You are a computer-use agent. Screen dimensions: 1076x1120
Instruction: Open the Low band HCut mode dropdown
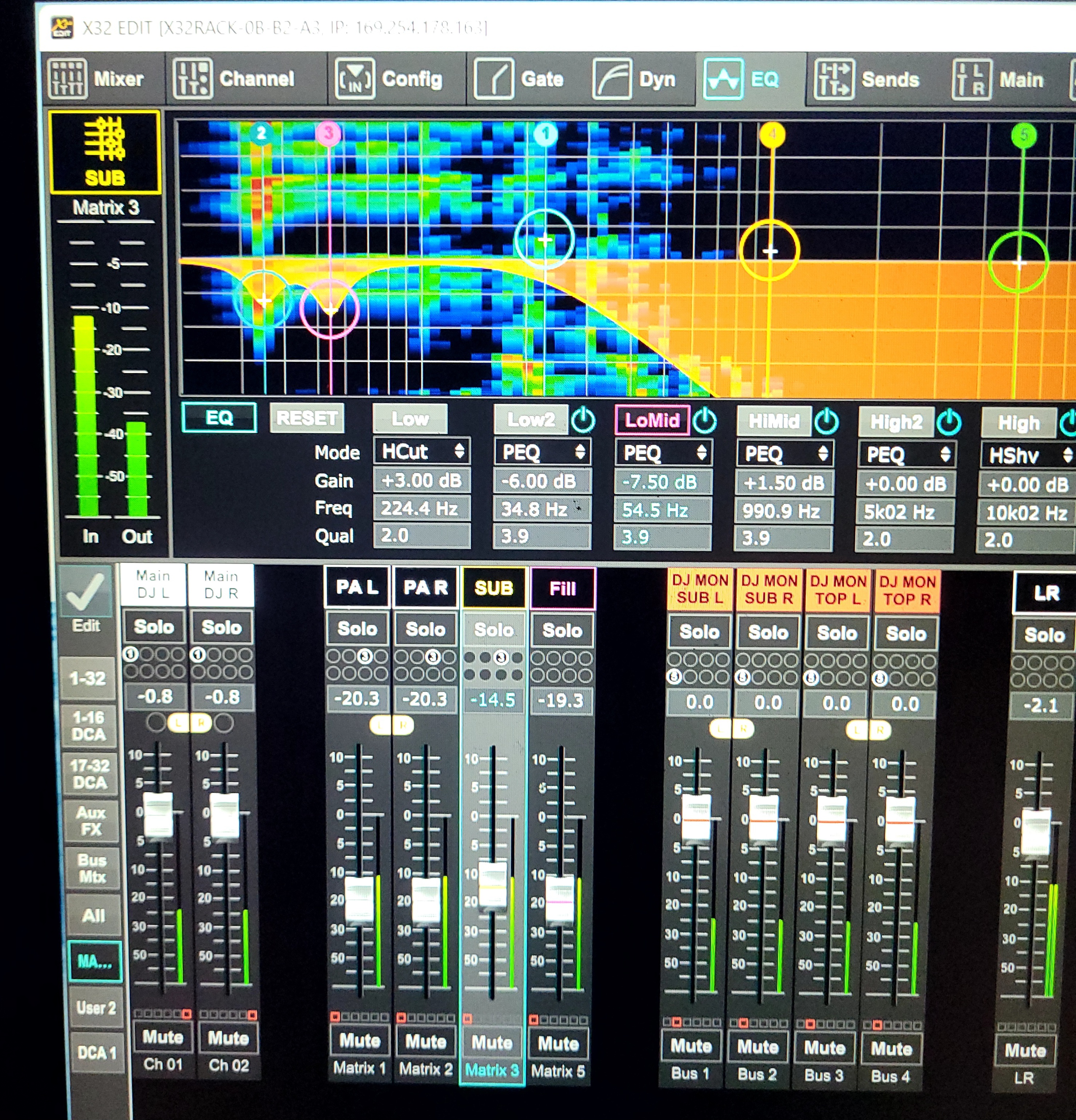(x=422, y=452)
